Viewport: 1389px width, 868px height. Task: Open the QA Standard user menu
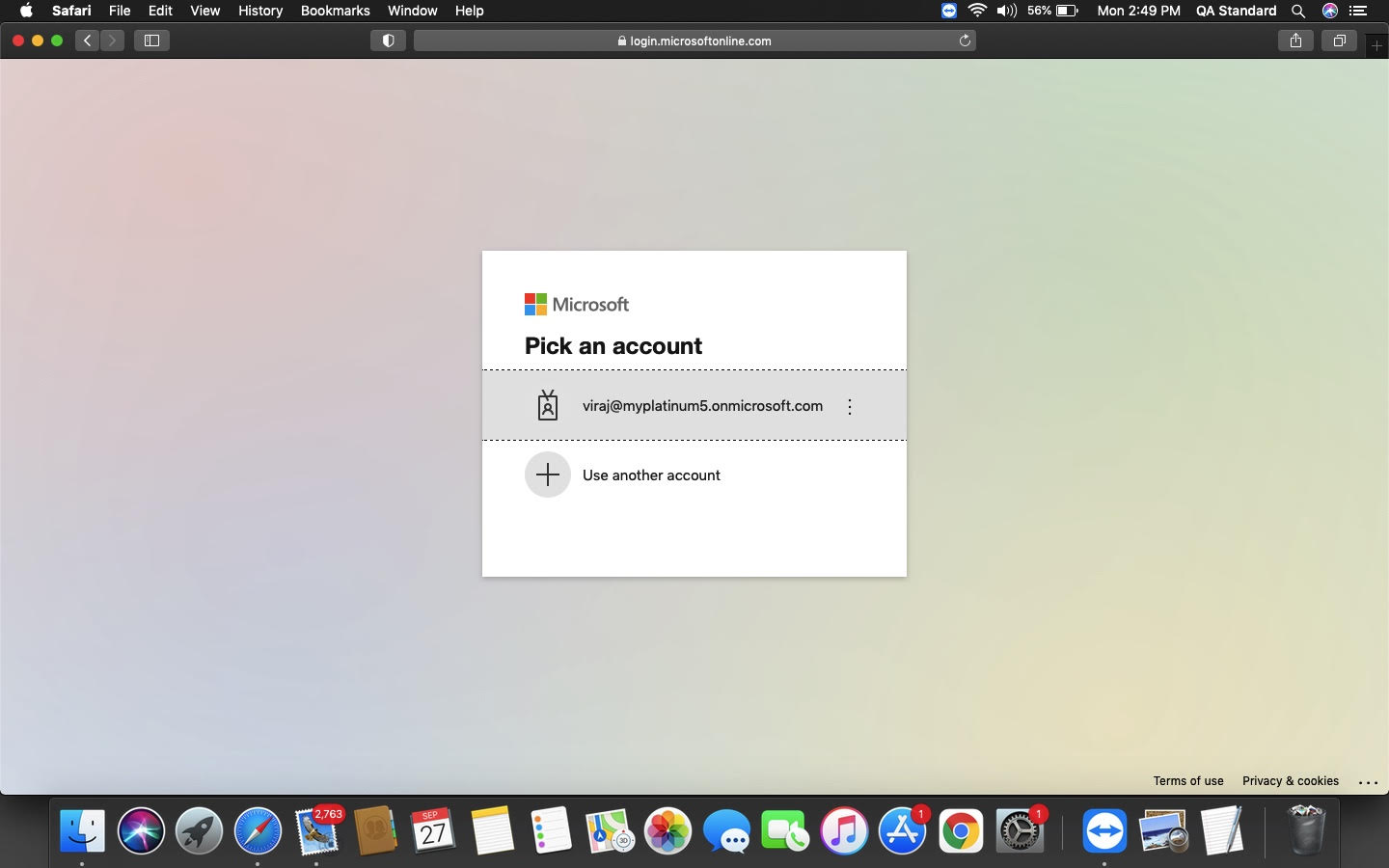click(x=1236, y=11)
